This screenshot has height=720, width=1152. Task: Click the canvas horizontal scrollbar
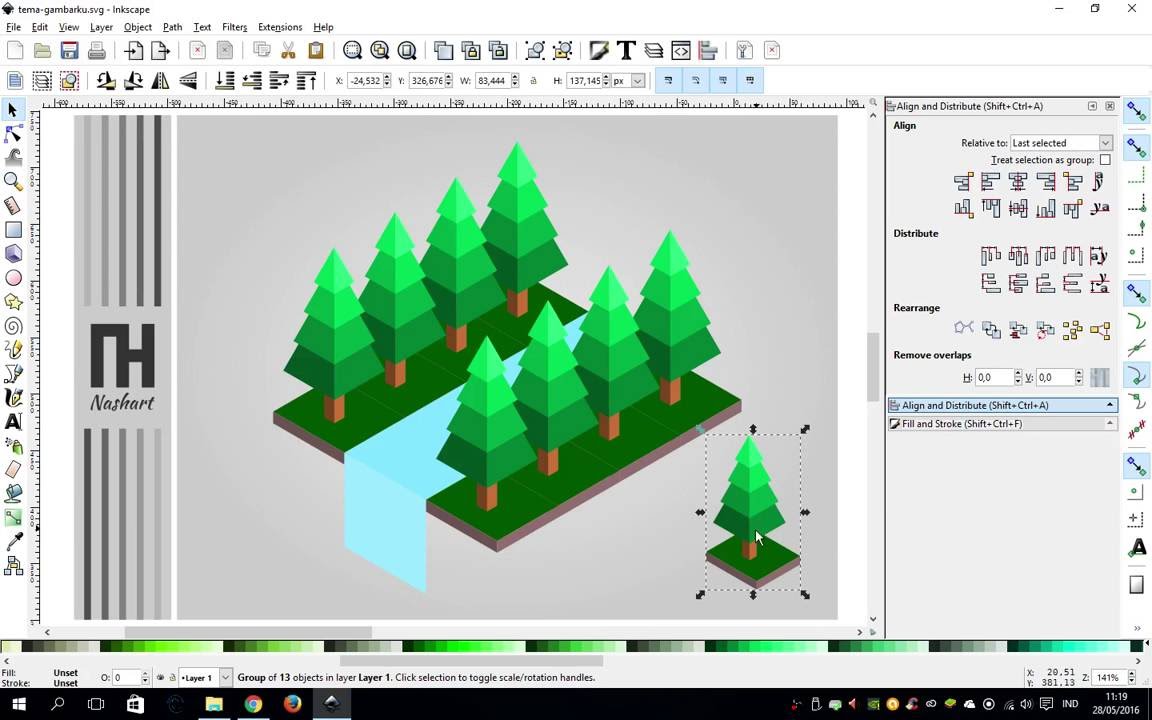(x=248, y=632)
